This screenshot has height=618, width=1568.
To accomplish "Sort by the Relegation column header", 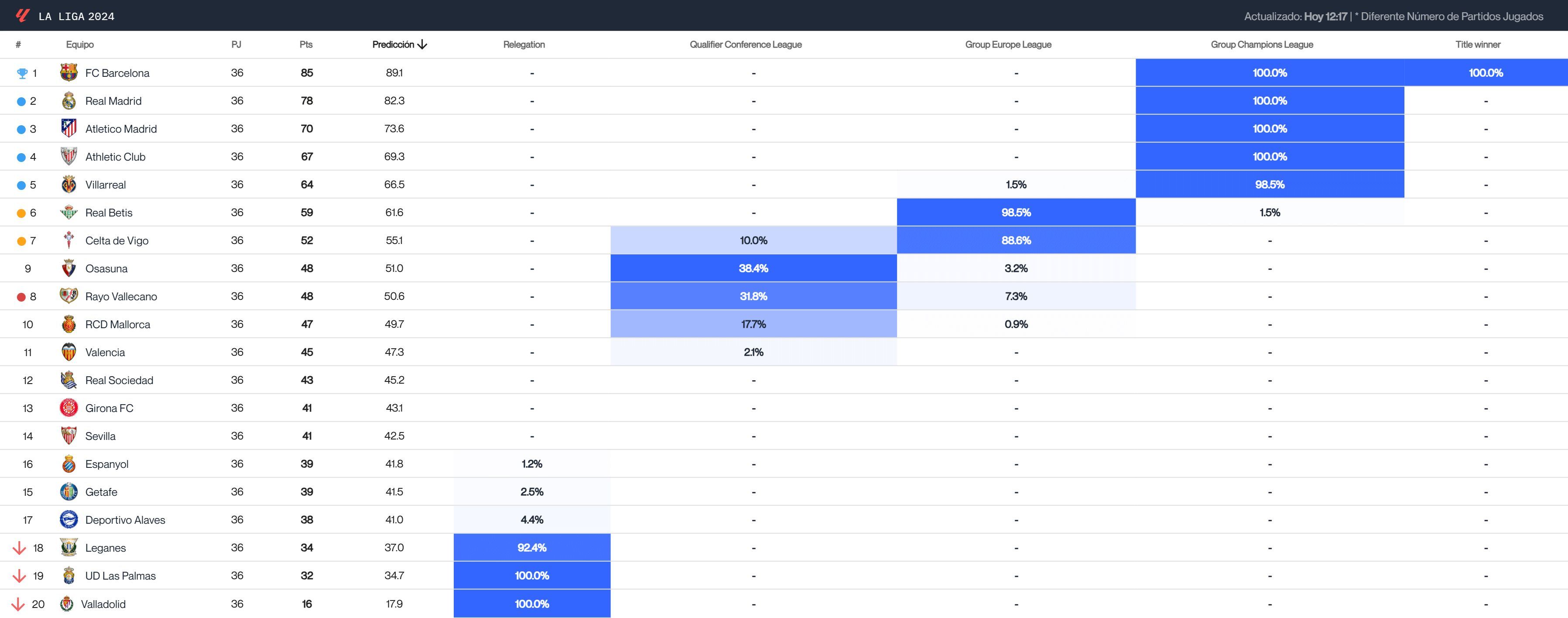I will [x=524, y=44].
